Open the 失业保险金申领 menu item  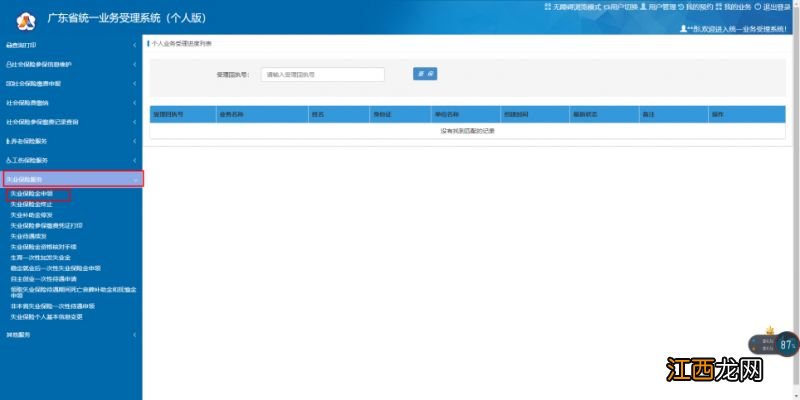point(32,194)
